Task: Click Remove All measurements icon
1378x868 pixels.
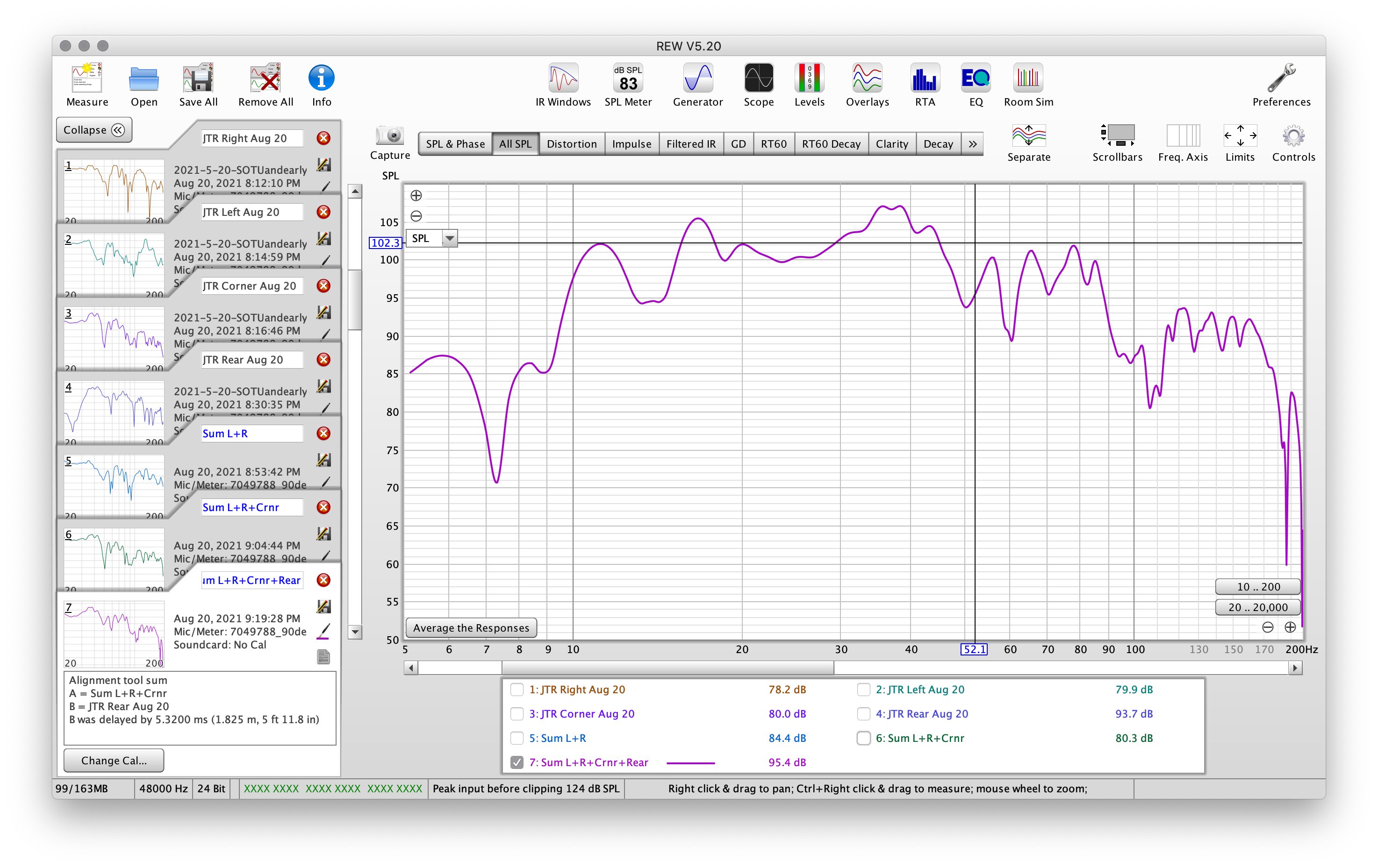Action: 266,85
